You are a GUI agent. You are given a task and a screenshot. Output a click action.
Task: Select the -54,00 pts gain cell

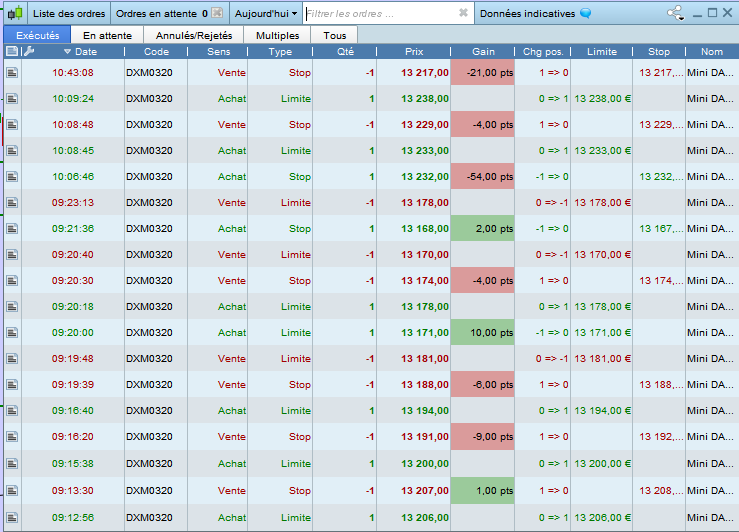[x=483, y=177]
